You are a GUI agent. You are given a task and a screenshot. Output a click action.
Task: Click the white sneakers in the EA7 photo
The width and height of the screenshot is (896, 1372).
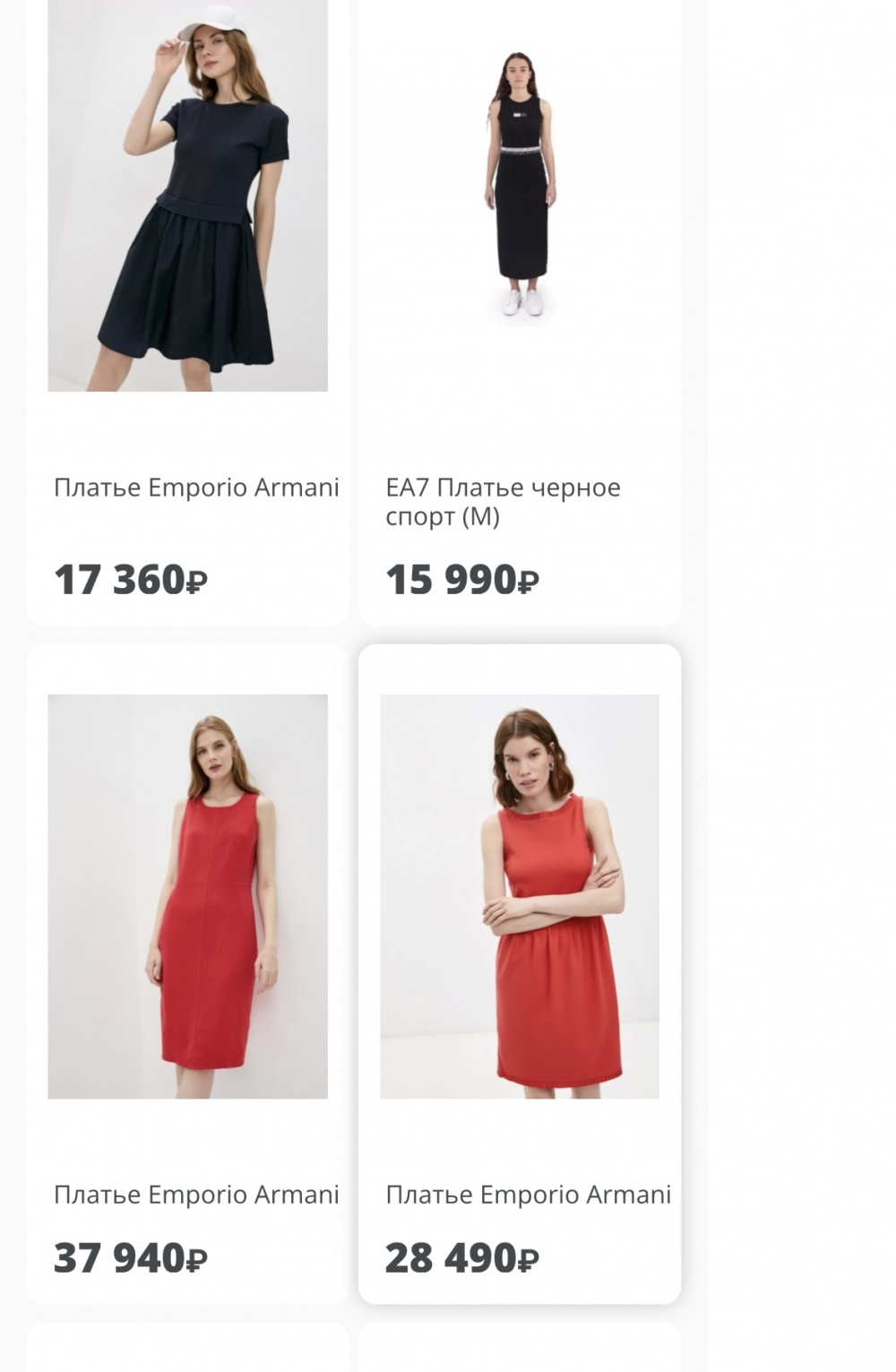pyautogui.click(x=523, y=301)
